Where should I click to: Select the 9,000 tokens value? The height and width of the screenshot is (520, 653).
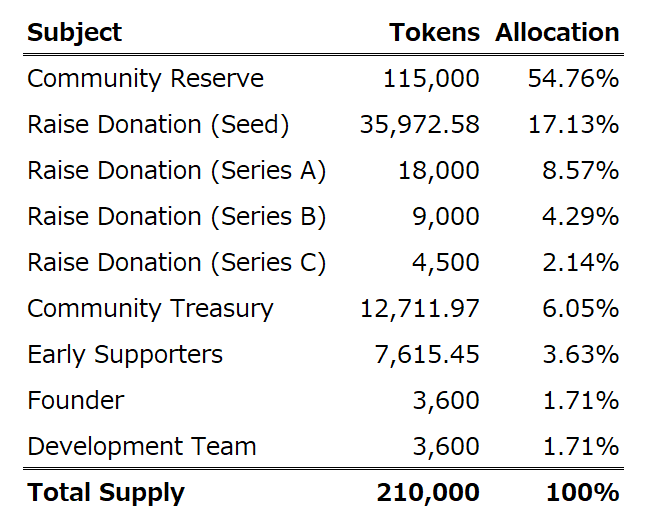coord(444,217)
